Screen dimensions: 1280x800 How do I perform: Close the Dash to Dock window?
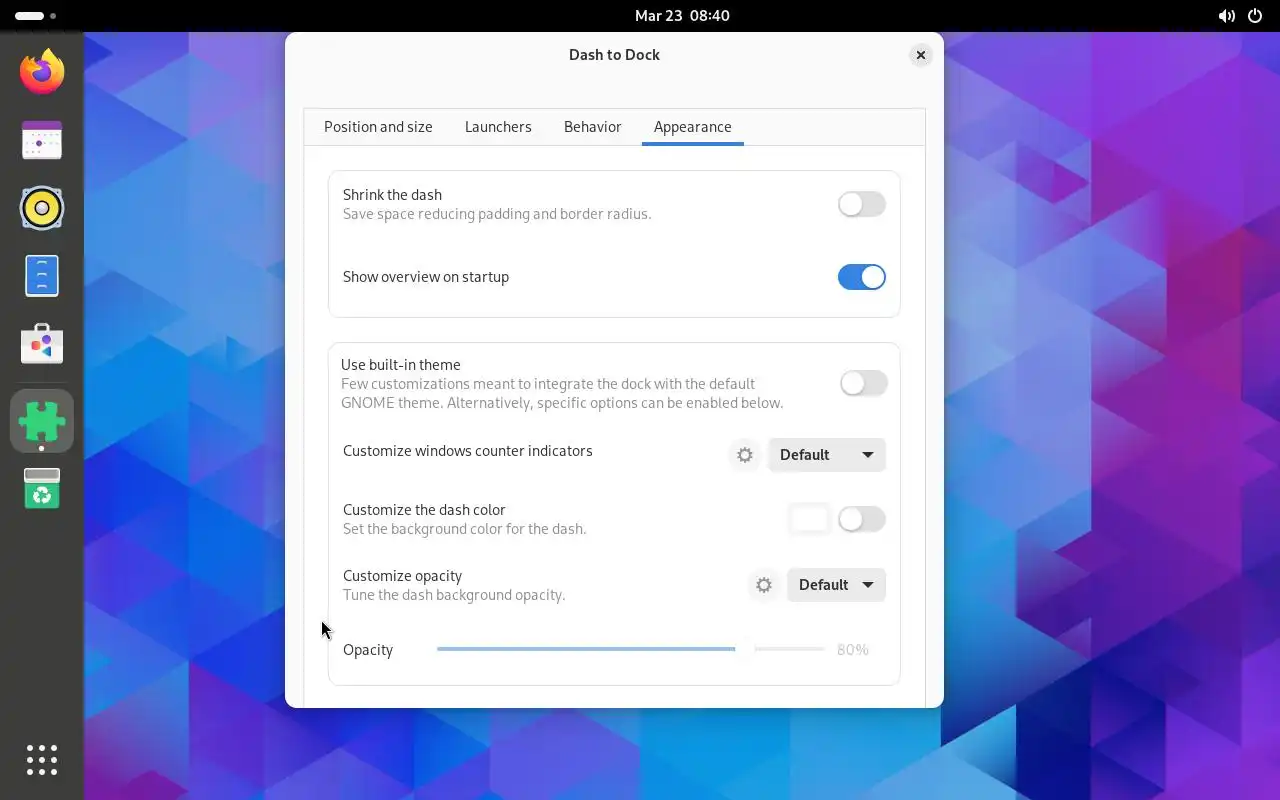(921, 55)
